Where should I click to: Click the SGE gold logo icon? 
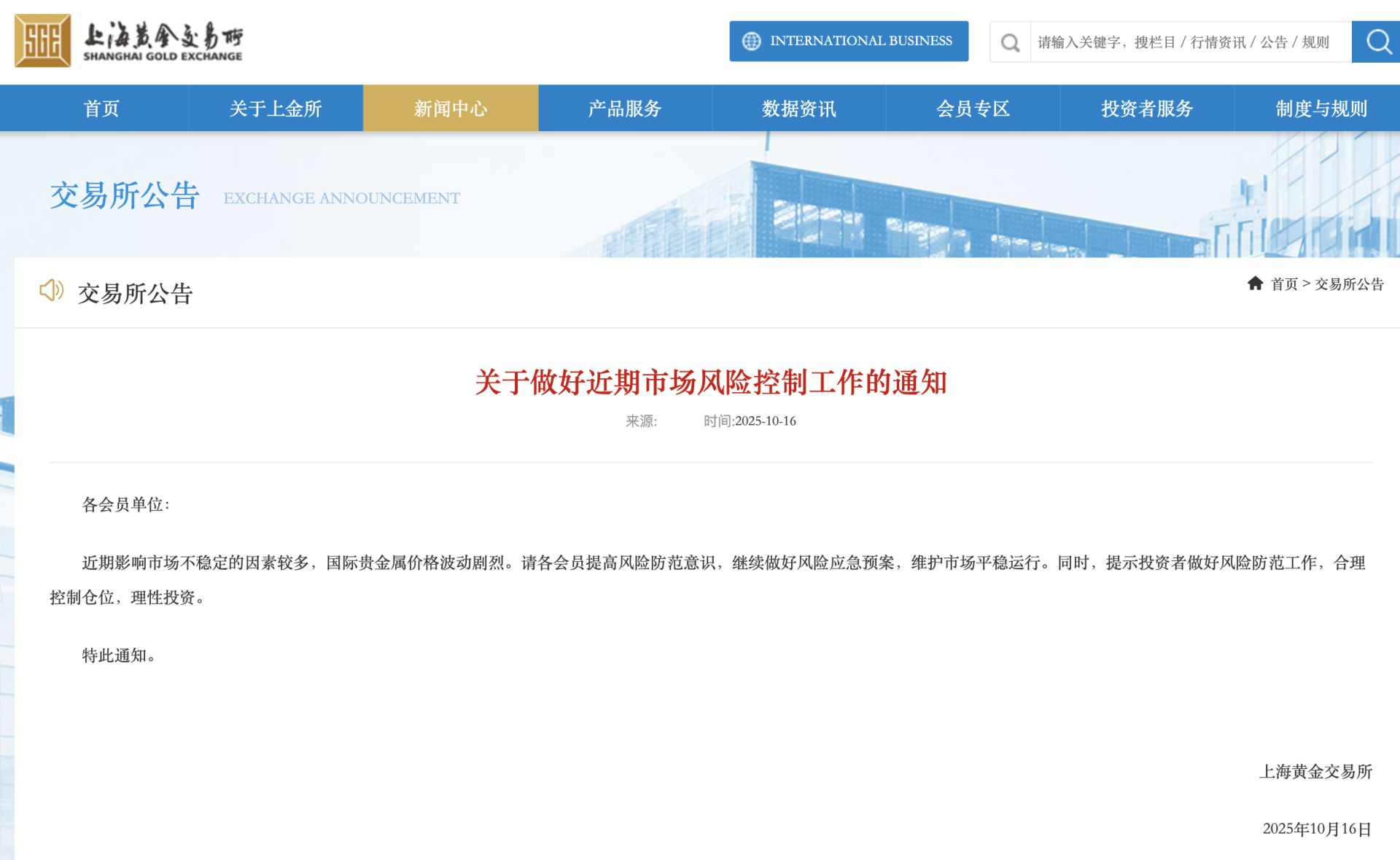42,41
